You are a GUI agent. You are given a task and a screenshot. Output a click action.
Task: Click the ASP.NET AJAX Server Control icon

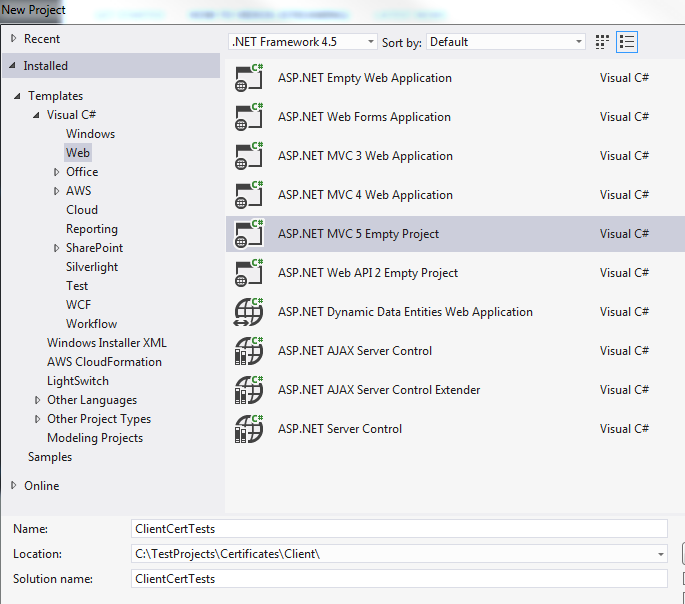(249, 351)
